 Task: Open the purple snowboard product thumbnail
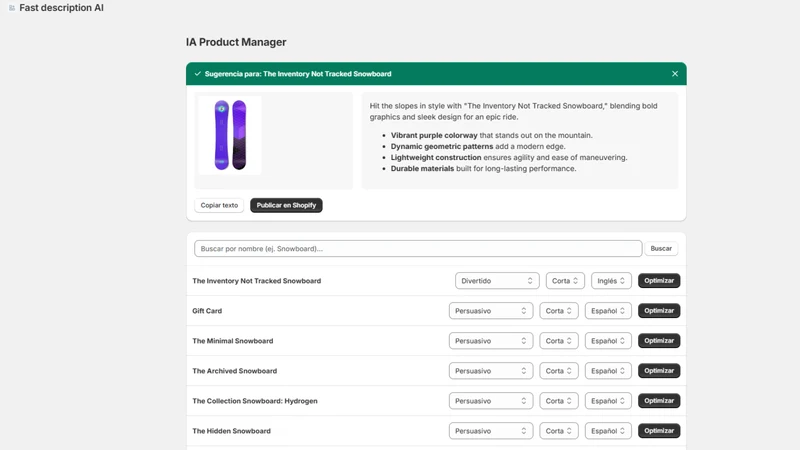pos(230,135)
